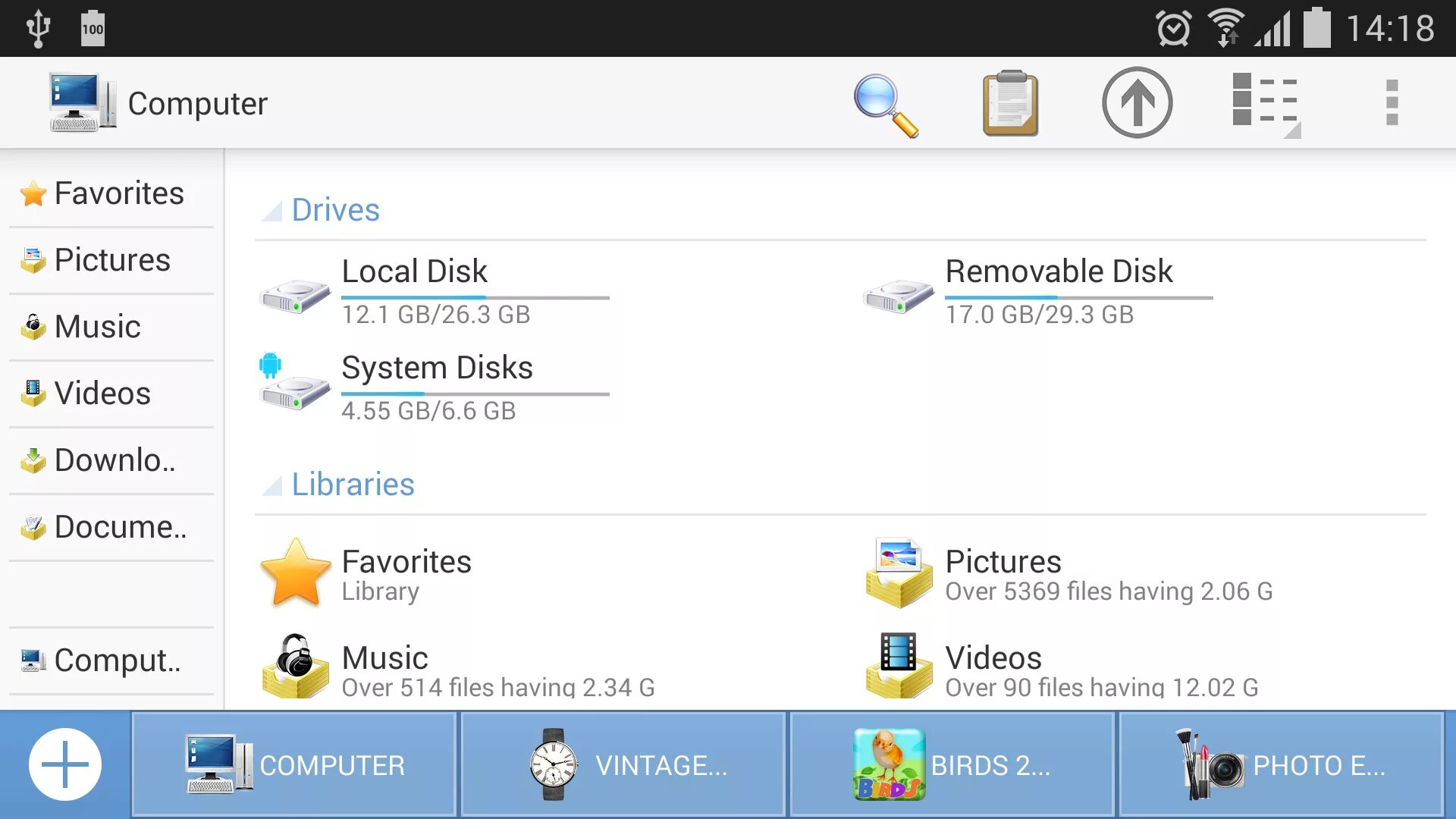Collapse the Drives section
This screenshot has height=819, width=1456.
(x=272, y=210)
